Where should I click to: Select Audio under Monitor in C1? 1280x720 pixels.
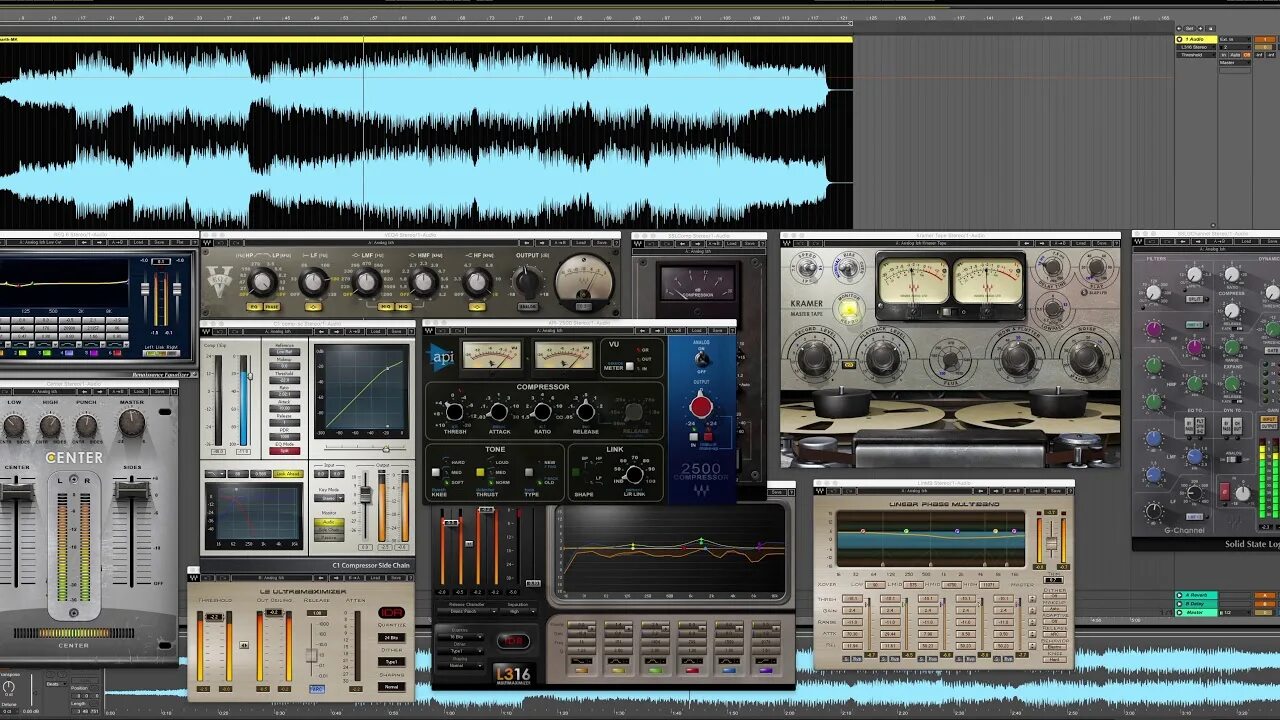[328, 522]
